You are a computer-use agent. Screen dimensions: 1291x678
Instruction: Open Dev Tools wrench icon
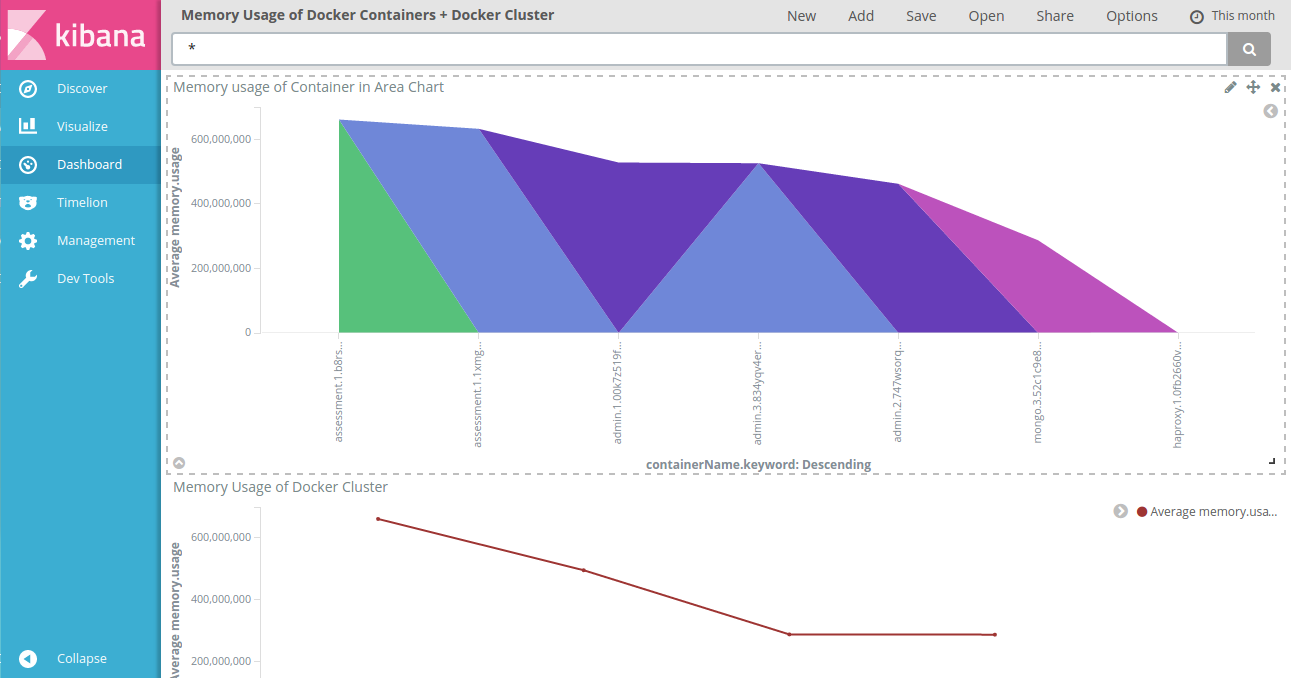click(28, 279)
